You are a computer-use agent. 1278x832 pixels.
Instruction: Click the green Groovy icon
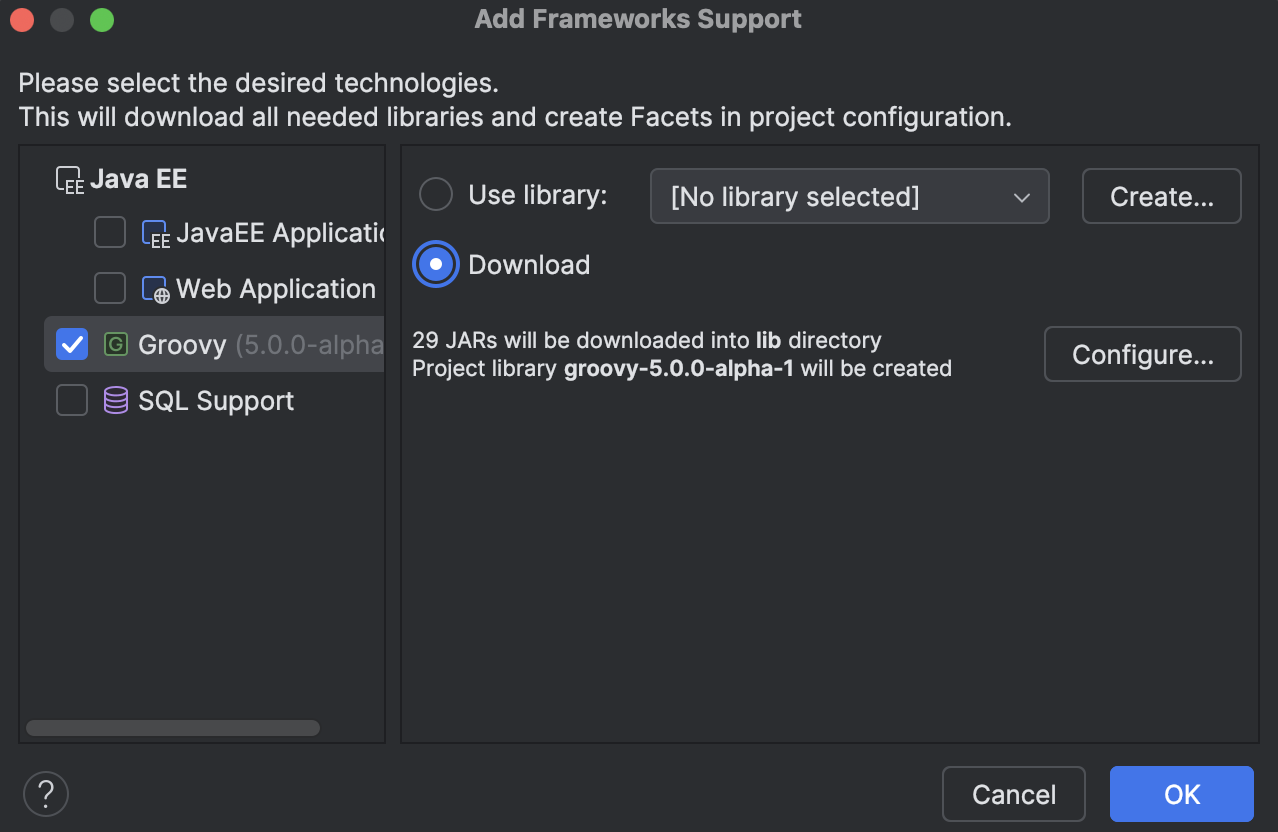click(115, 344)
